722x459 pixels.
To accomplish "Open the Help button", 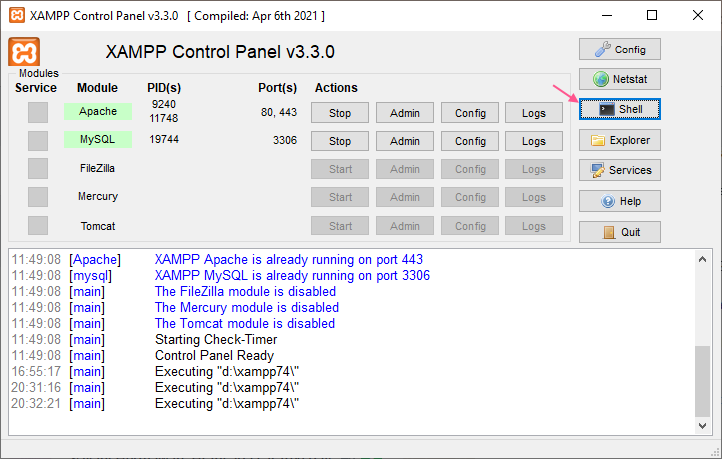I will point(619,201).
